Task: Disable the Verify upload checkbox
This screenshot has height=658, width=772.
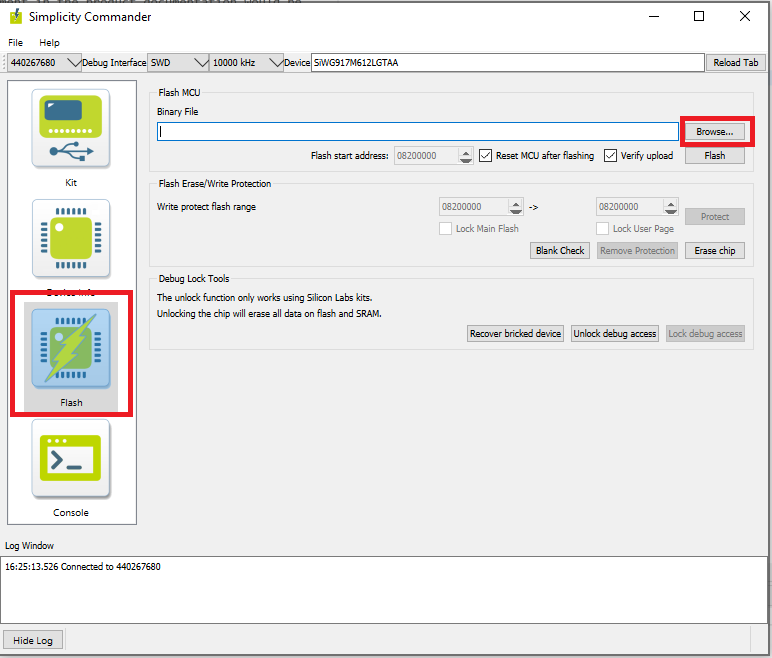Action: click(x=611, y=156)
